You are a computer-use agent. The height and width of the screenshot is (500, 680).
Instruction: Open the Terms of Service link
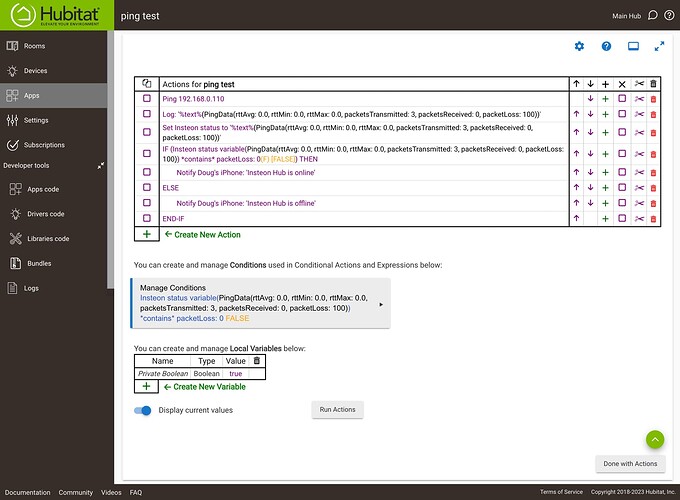(561, 492)
